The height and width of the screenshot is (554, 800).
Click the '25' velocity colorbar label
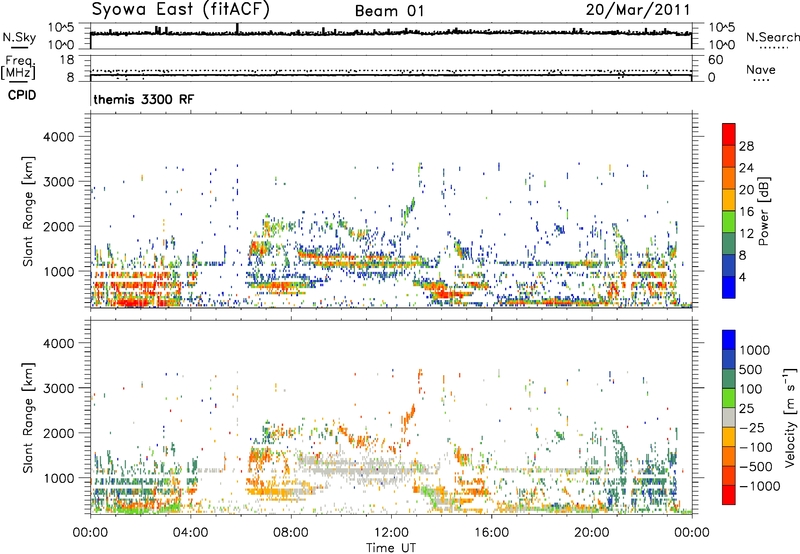[746, 409]
